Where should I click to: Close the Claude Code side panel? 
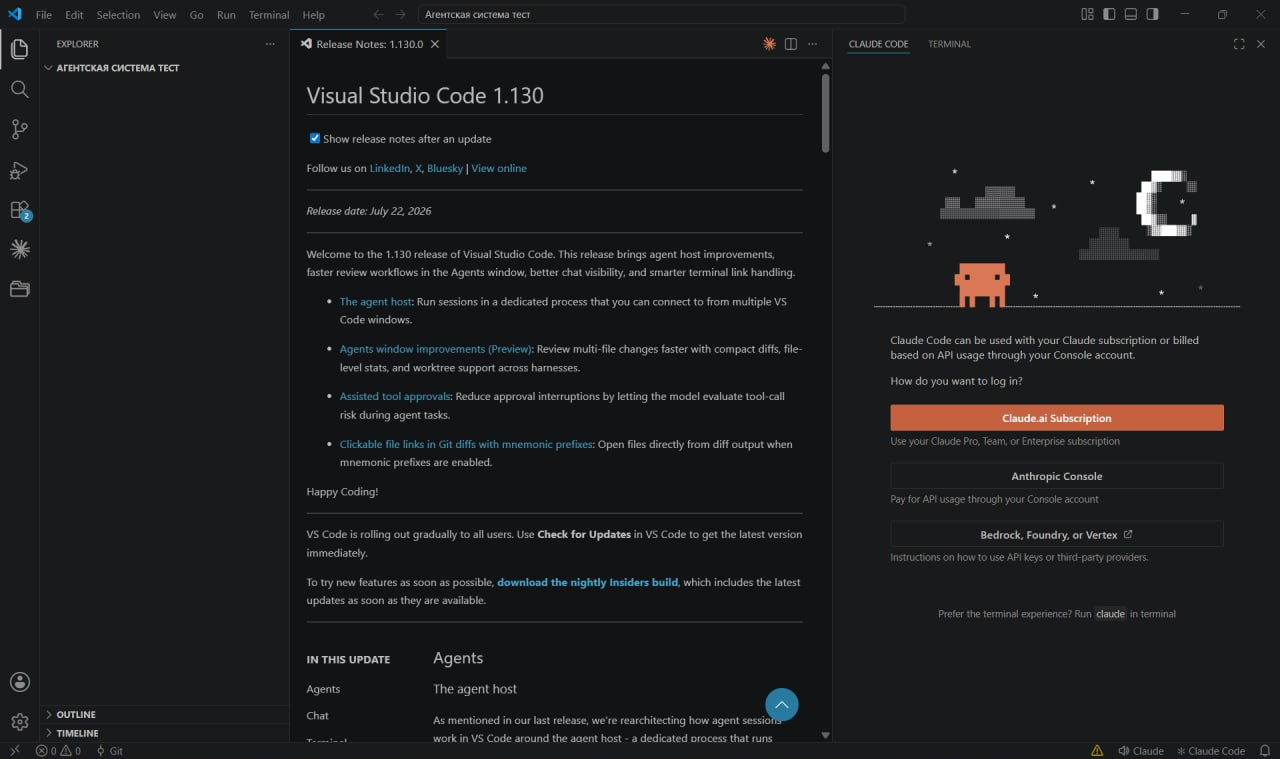tap(1261, 44)
